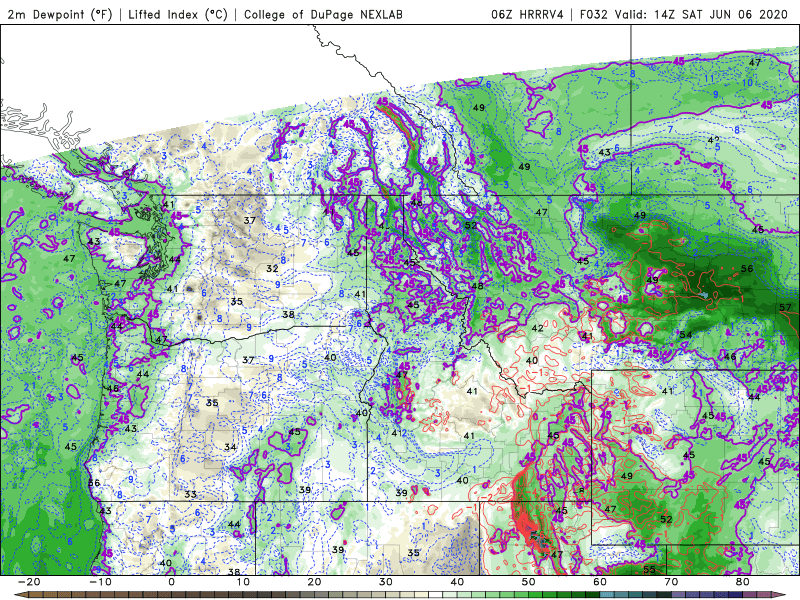Click the blue 11 lifted index contour label
Screen dimensions: 800x600
click(x=709, y=79)
